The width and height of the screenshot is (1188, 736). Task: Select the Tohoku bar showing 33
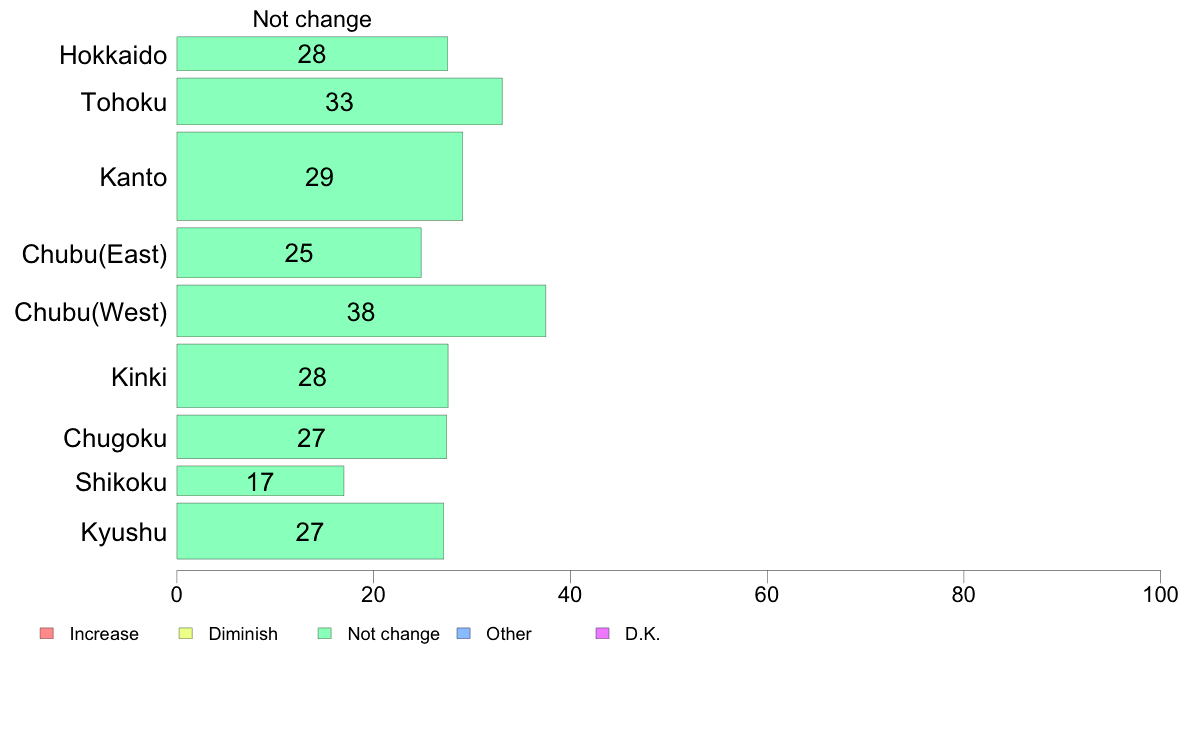[339, 102]
